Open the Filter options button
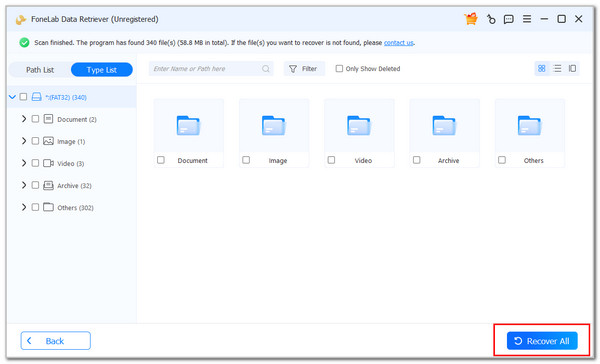600x364 pixels. 304,69
